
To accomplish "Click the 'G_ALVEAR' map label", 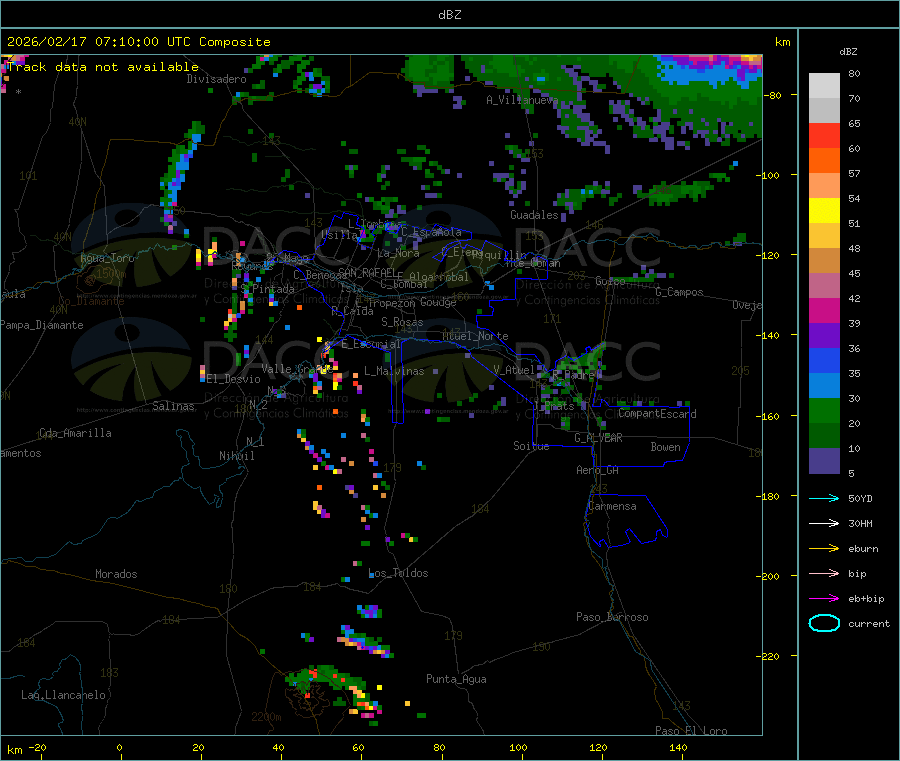I will (x=598, y=438).
